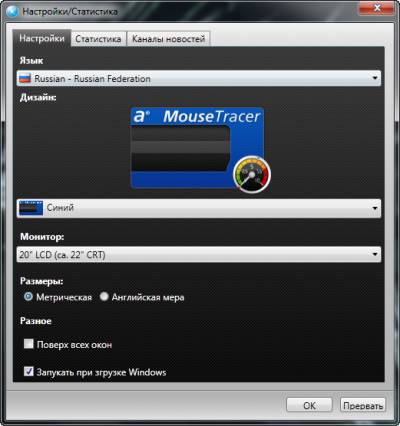Screen dimensions: 400x426
Task: Select the Настройки tab
Action: click(42, 38)
